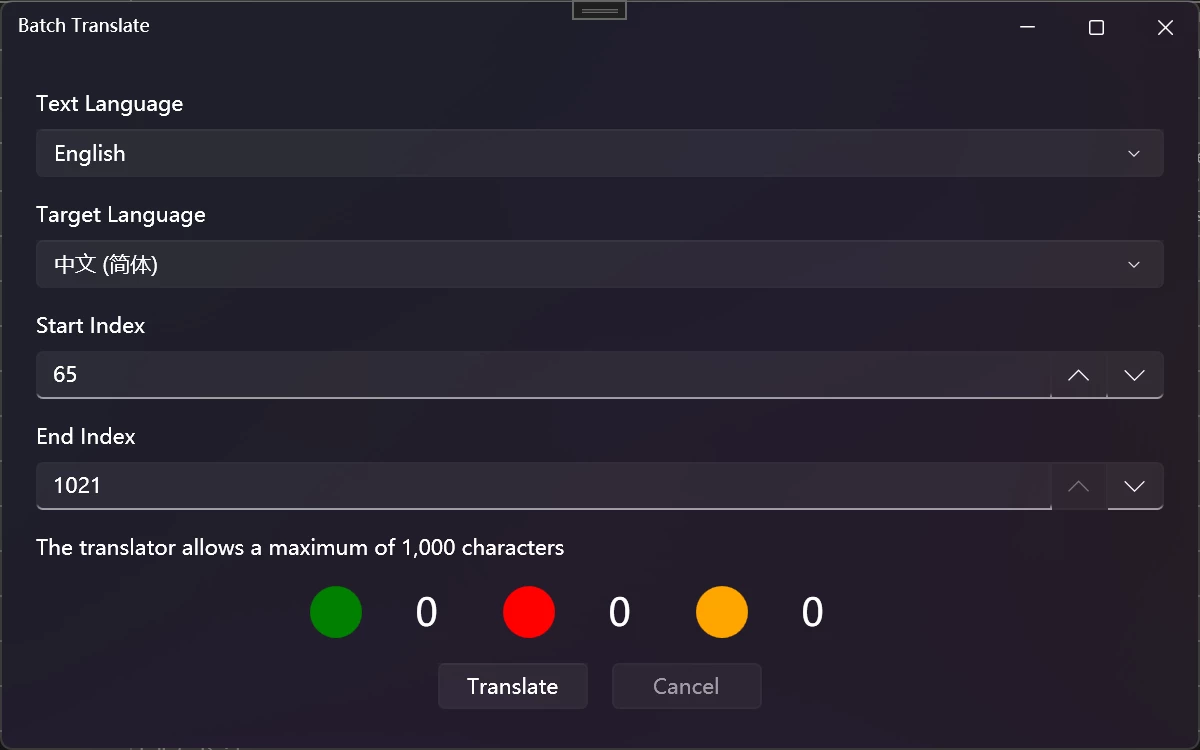Decrease the Start Index value
Image resolution: width=1200 pixels, height=750 pixels.
coord(1135,375)
